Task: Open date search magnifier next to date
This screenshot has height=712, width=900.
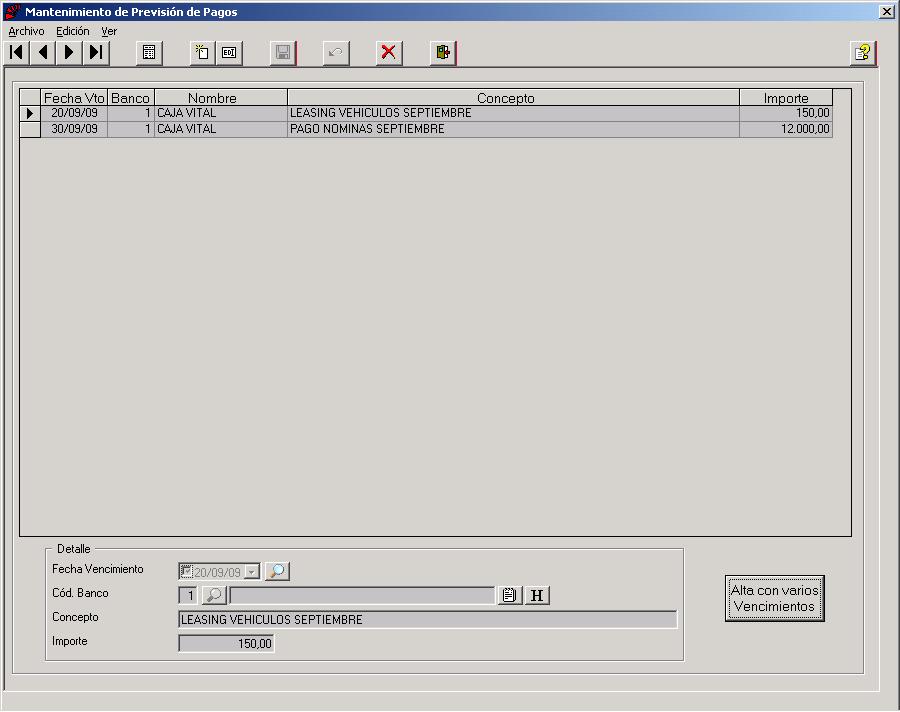Action: pos(277,571)
